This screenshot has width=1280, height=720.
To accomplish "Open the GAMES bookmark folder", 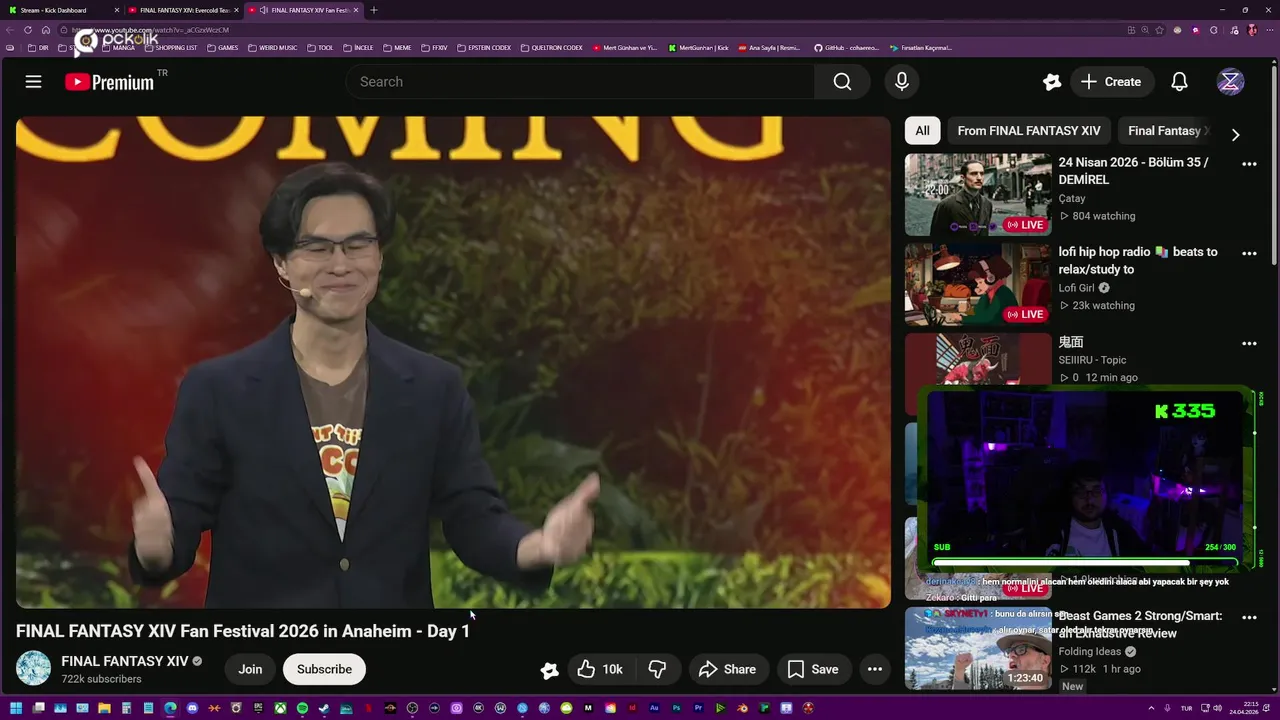I will pyautogui.click(x=223, y=48).
